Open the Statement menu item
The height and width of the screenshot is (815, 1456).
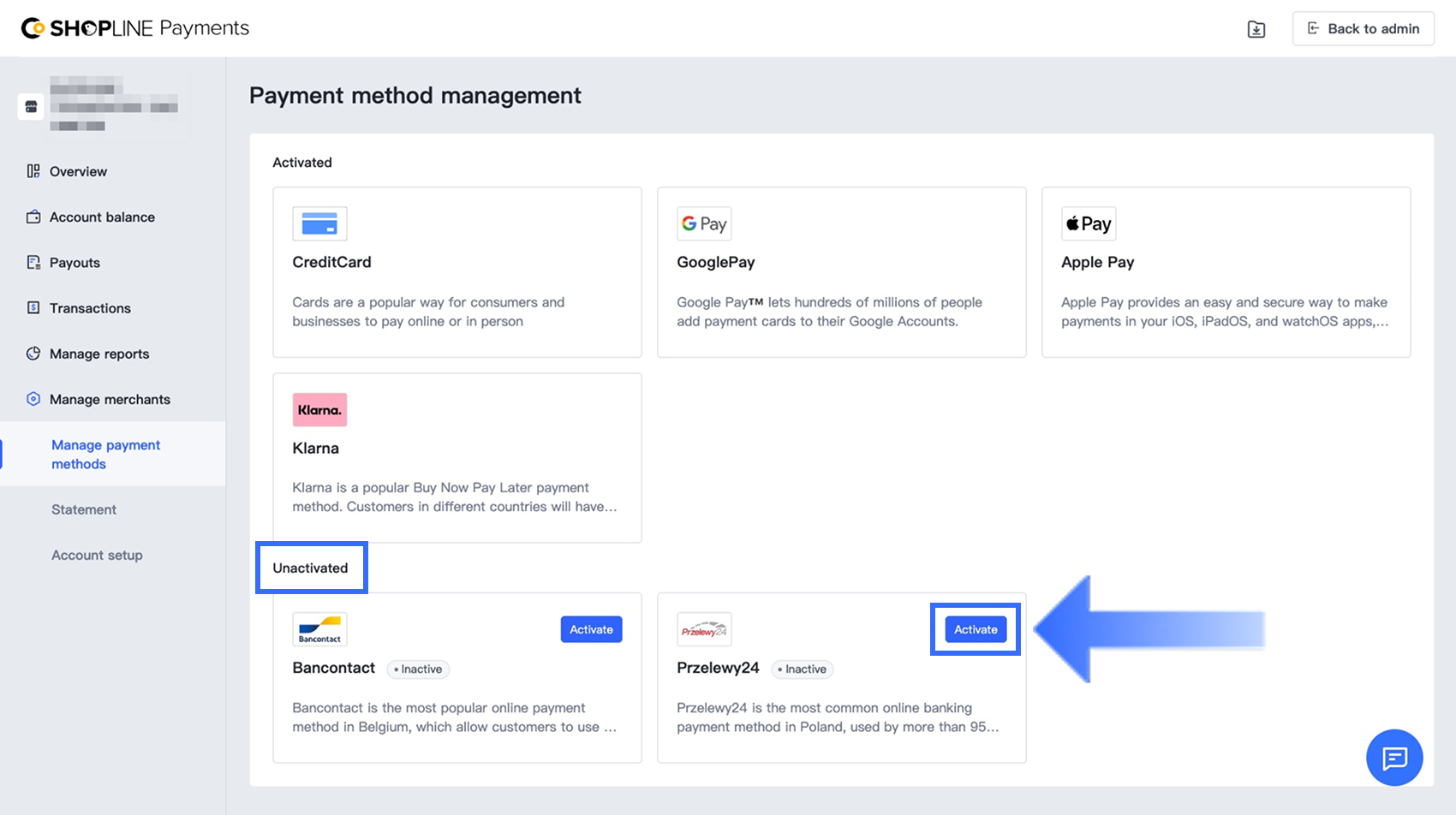pos(84,509)
